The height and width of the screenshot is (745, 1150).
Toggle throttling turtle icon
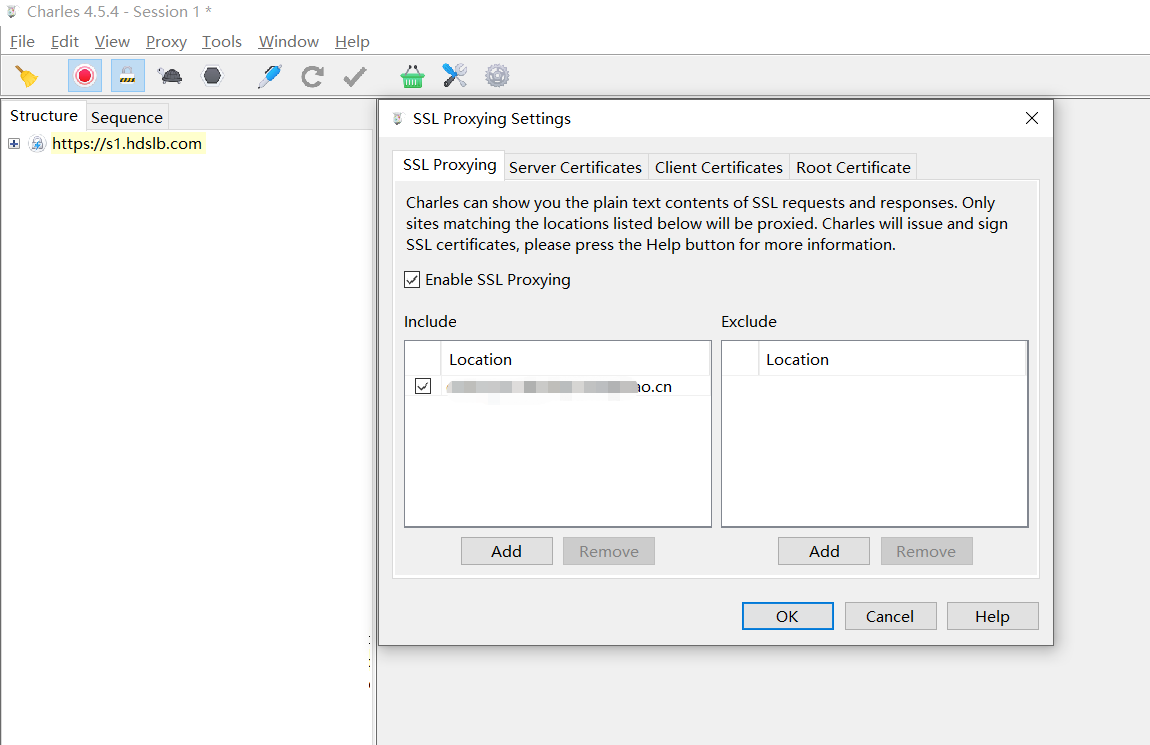(170, 76)
